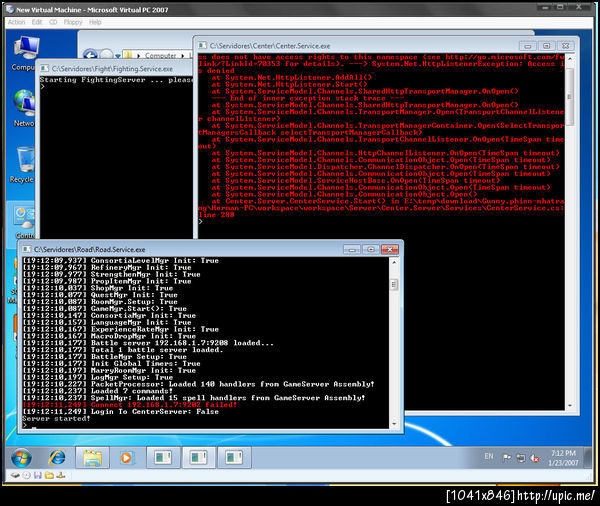Maximize the Road.Service console window
Viewport: 600px width, 506px height.
click(x=371, y=250)
